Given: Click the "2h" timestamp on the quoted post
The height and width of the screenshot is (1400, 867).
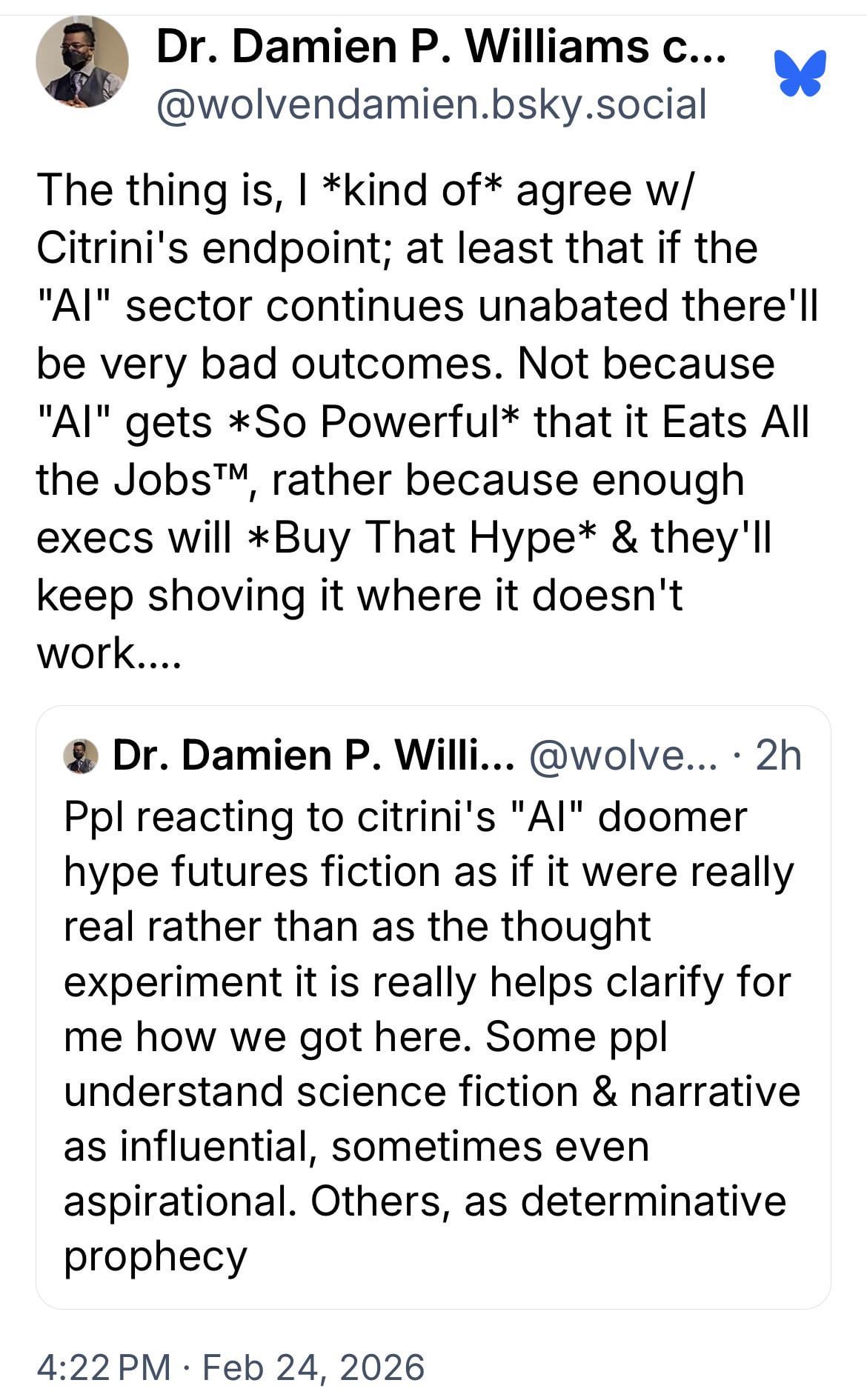Looking at the screenshot, I should click(x=778, y=756).
